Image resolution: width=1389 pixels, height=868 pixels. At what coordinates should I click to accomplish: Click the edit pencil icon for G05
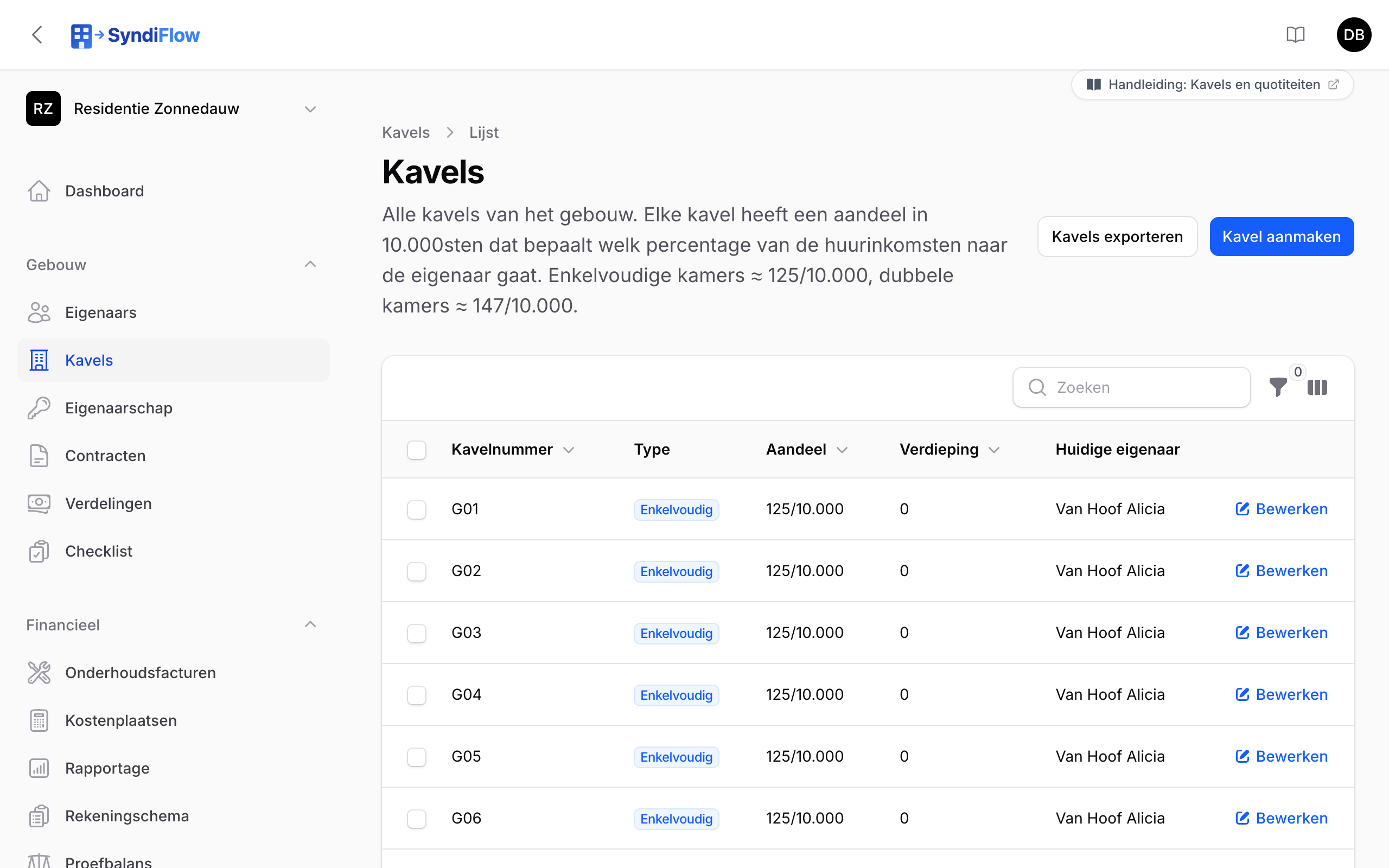pyautogui.click(x=1242, y=757)
